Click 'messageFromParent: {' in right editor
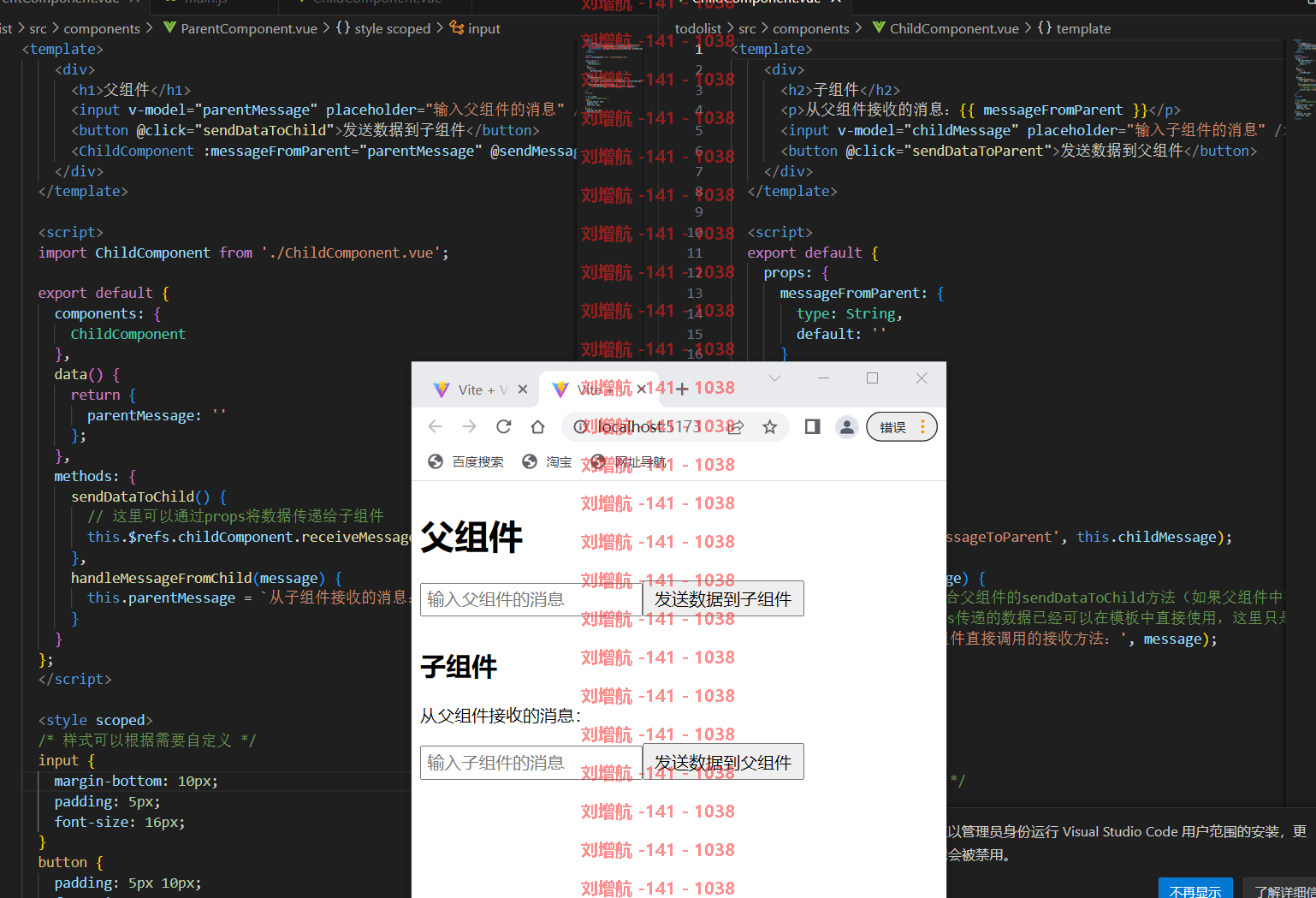 (x=862, y=293)
